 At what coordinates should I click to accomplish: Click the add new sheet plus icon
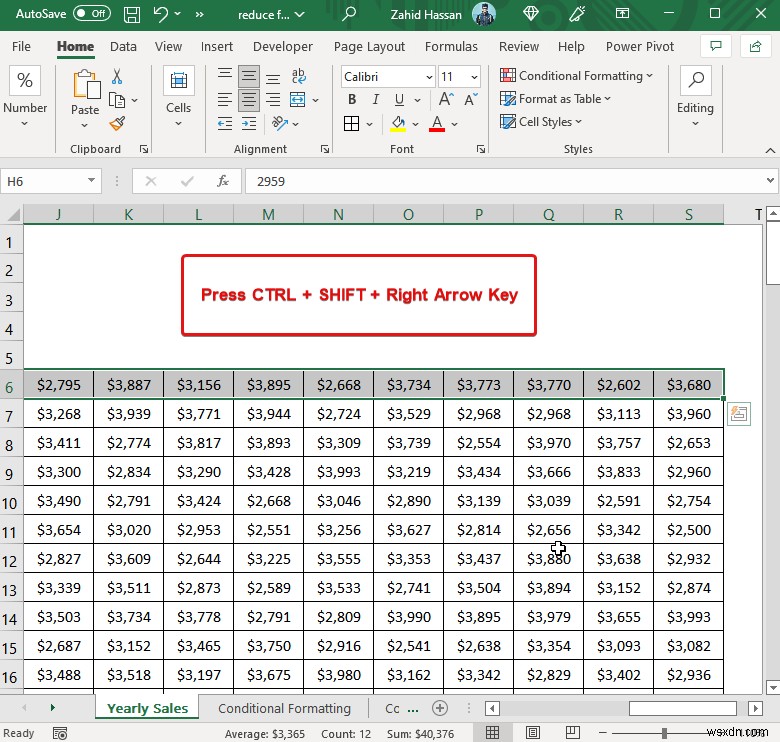click(440, 708)
